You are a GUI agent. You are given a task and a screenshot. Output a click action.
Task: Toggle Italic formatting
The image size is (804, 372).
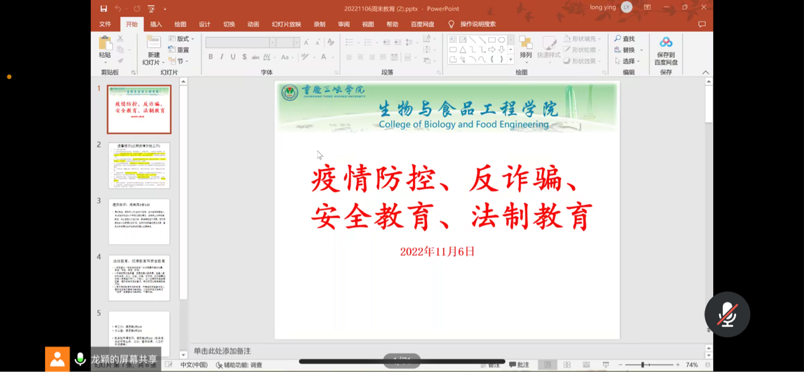(222, 57)
